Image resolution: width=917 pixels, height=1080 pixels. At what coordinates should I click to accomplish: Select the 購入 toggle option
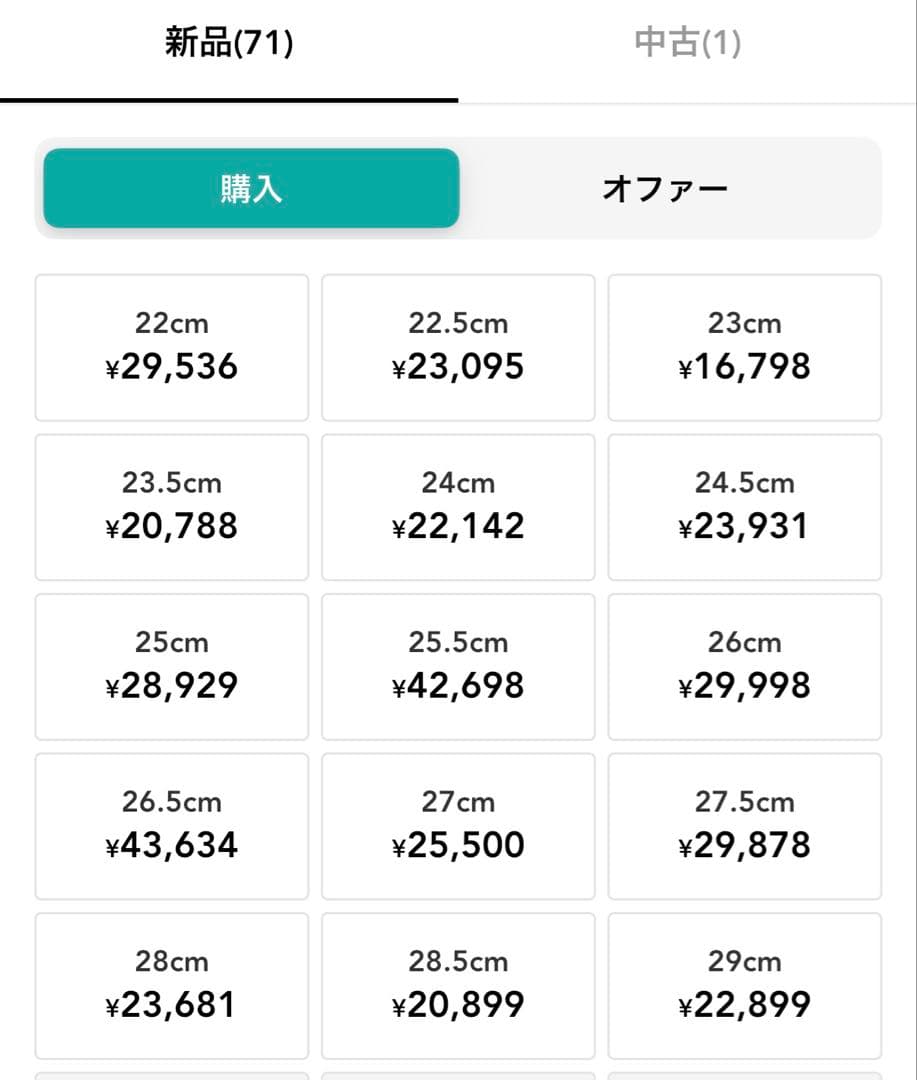click(x=251, y=189)
